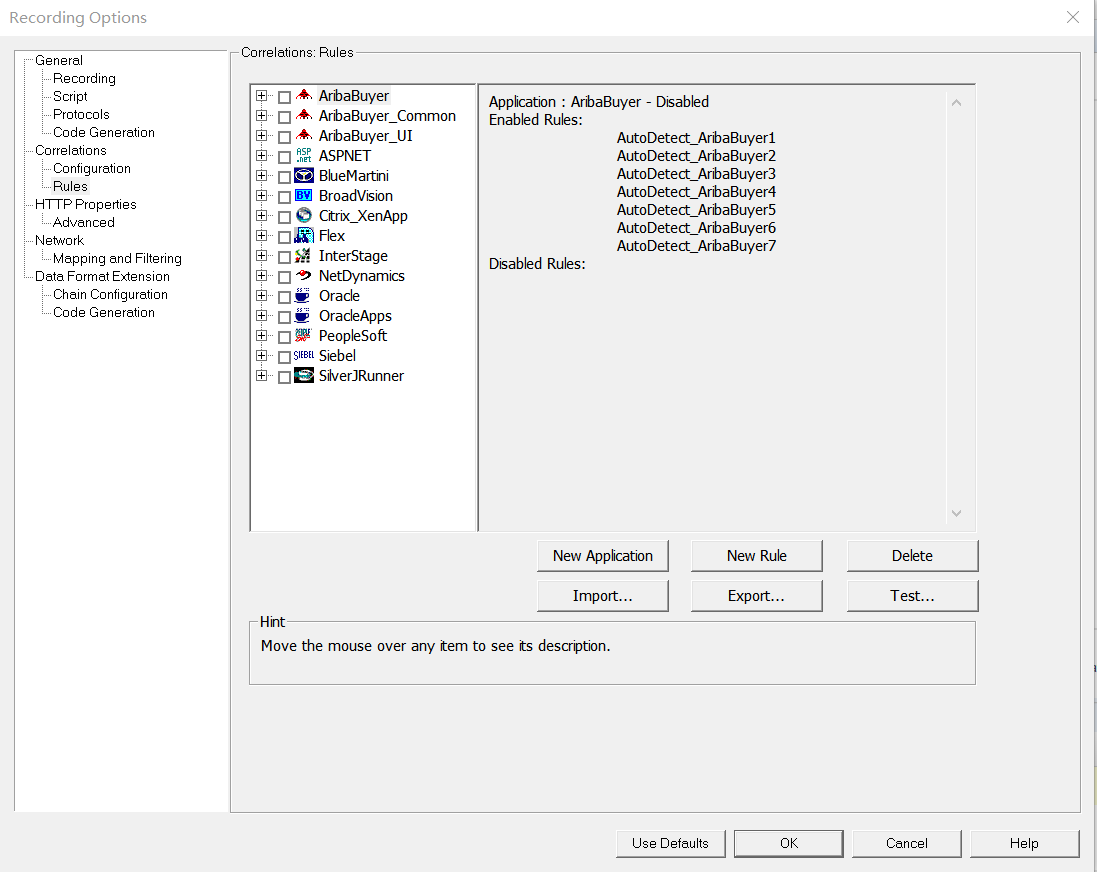Screen dimensions: 1097x872
Task: Expand the NetDynamics tree node
Action: click(262, 275)
